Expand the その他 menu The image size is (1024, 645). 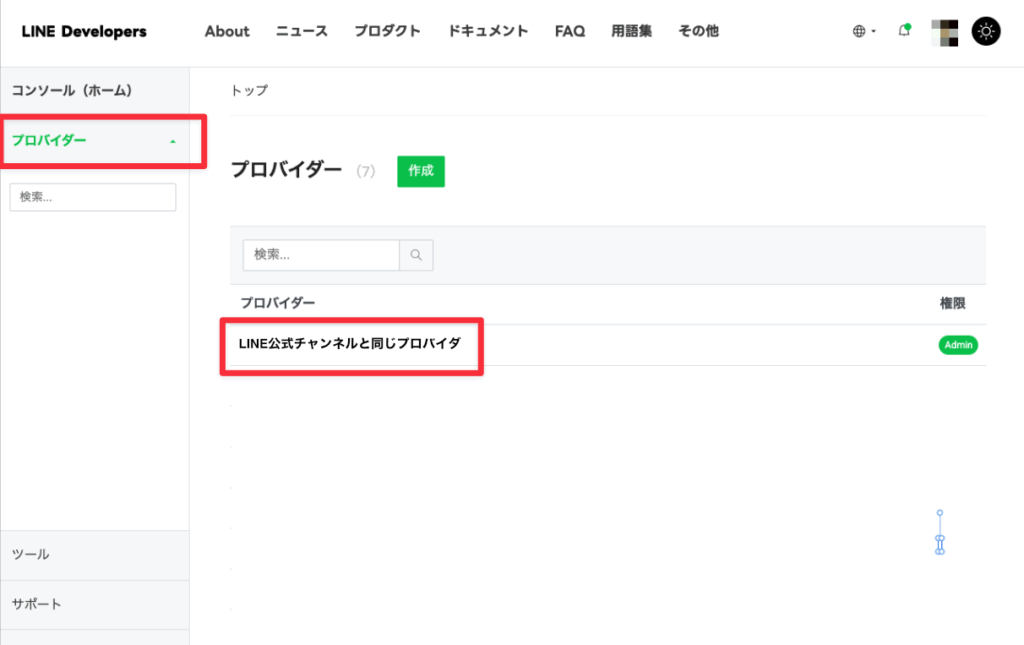click(x=698, y=32)
